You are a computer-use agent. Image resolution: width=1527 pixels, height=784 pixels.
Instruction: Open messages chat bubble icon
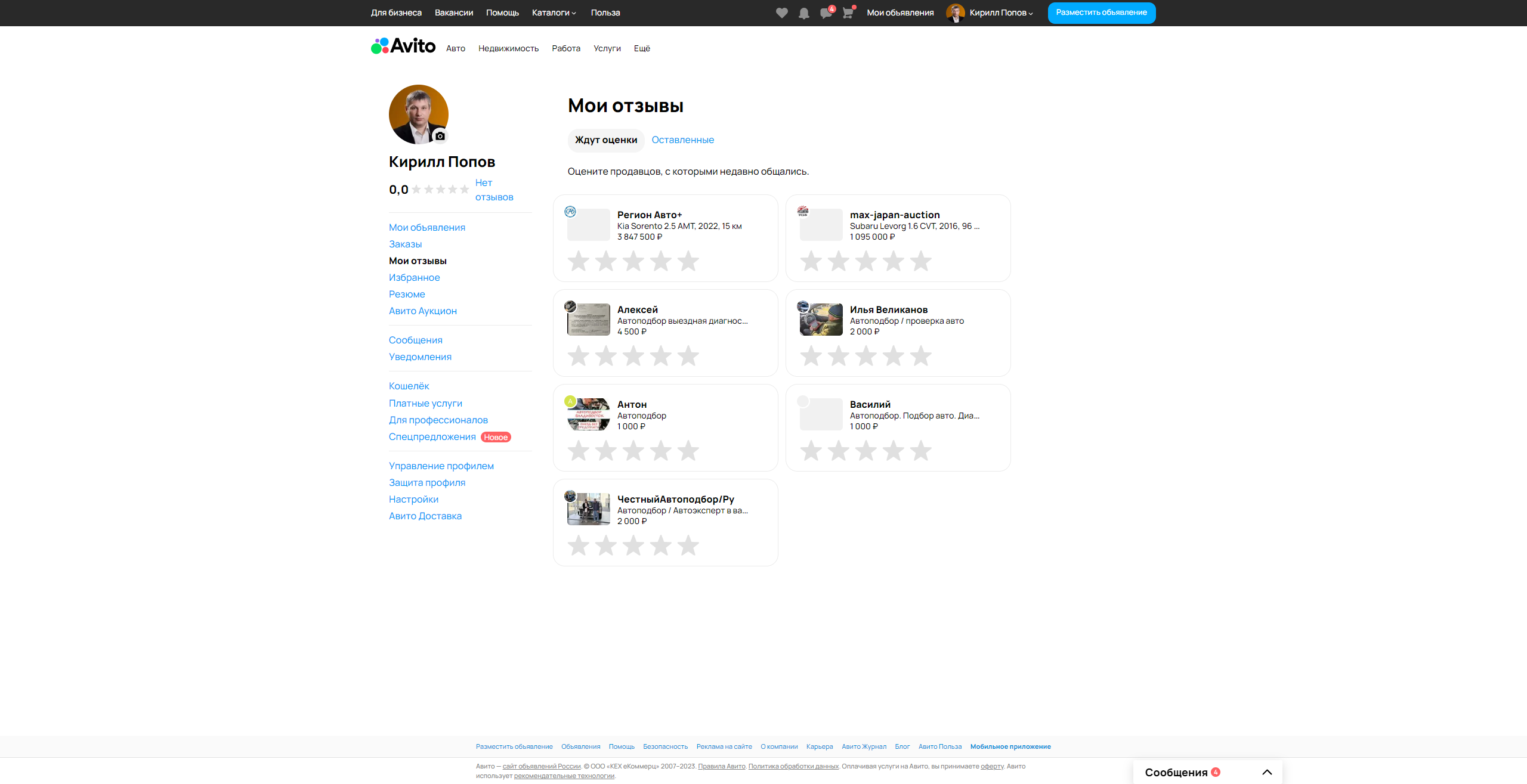pyautogui.click(x=826, y=13)
